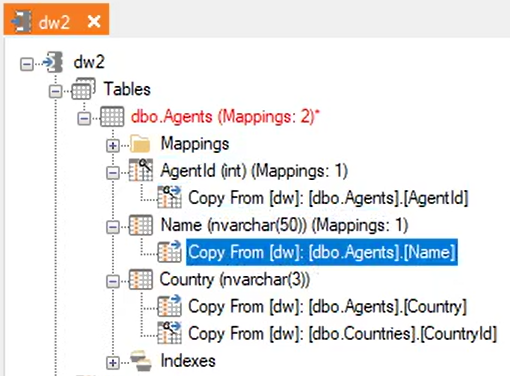The width and height of the screenshot is (510, 376).
Task: Select Copy From [dbo.Agents].[AgentId] mapping
Action: coord(328,198)
